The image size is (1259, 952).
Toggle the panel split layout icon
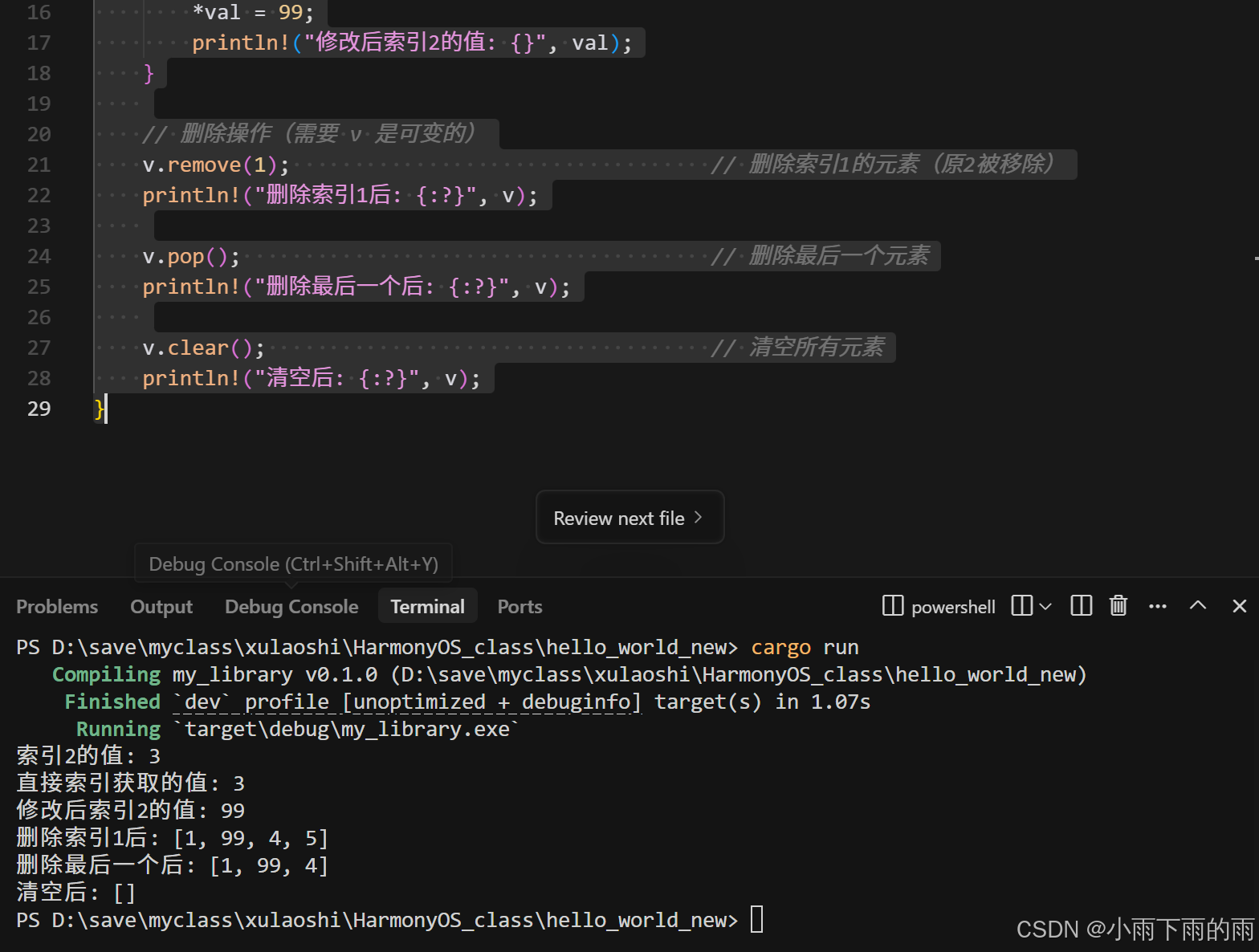point(1082,606)
